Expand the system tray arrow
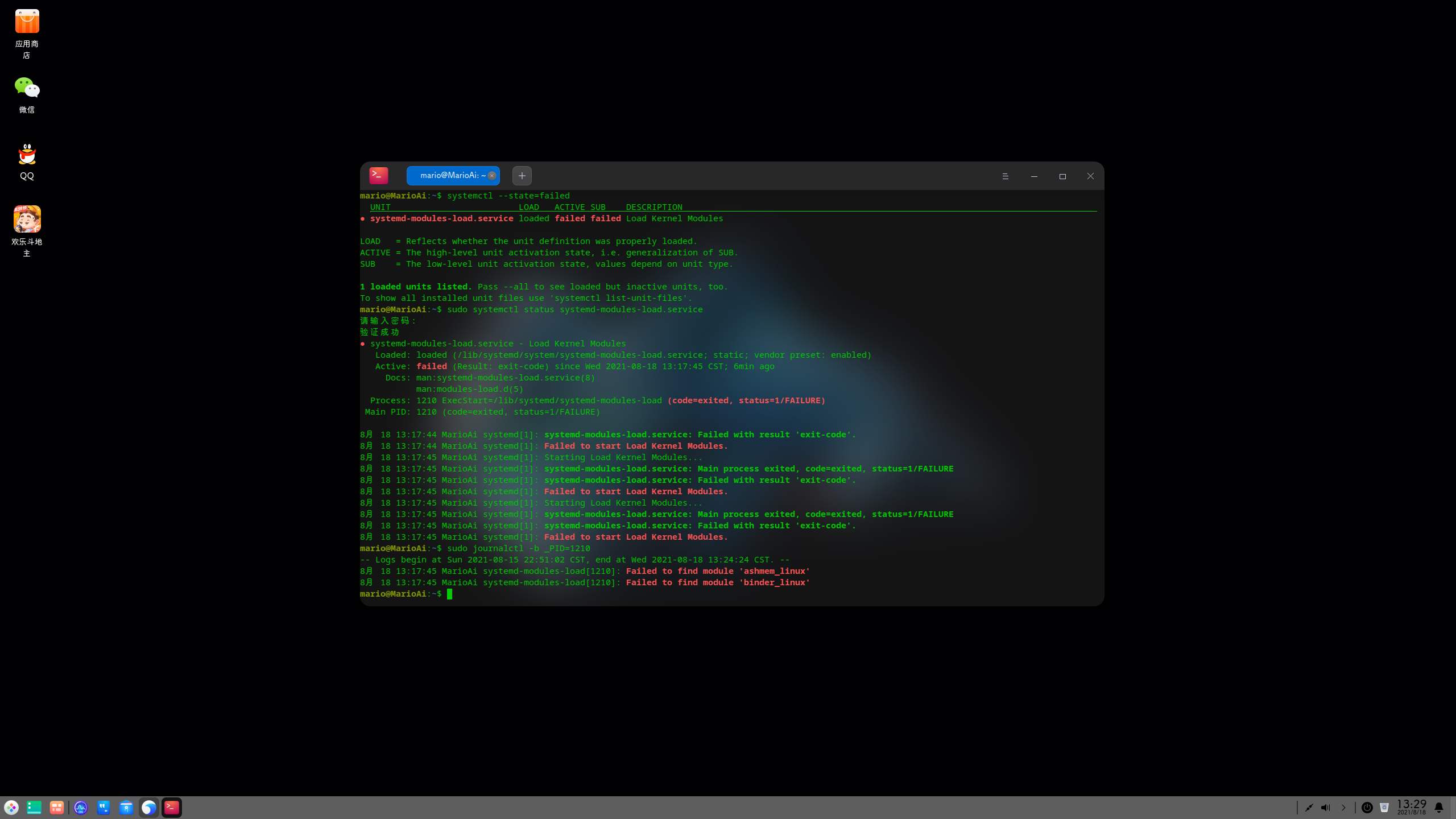1456x819 pixels. 1344,808
